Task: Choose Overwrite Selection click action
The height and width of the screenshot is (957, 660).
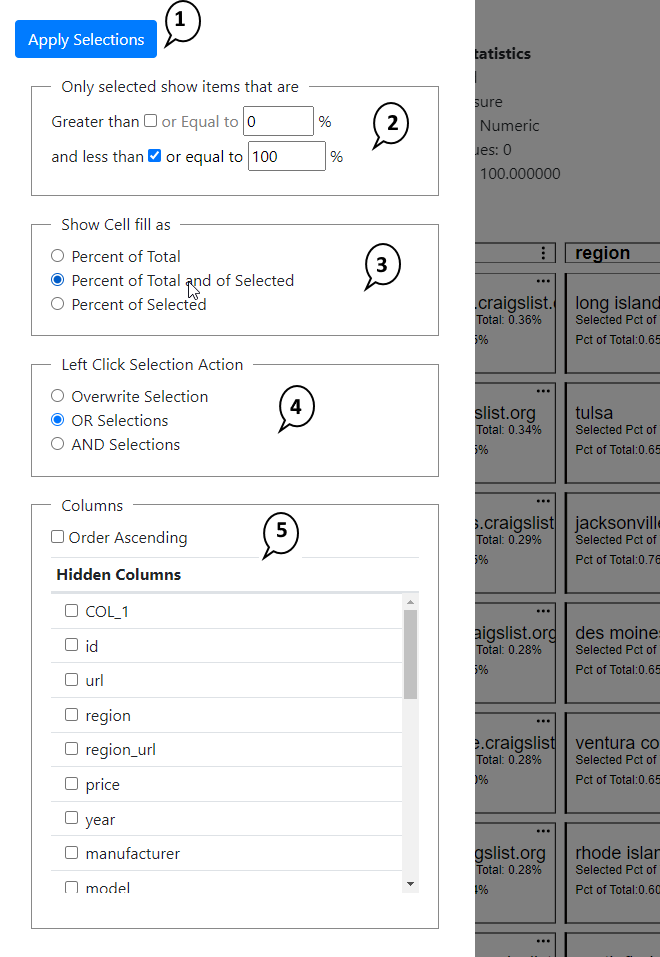Action: tap(58, 396)
